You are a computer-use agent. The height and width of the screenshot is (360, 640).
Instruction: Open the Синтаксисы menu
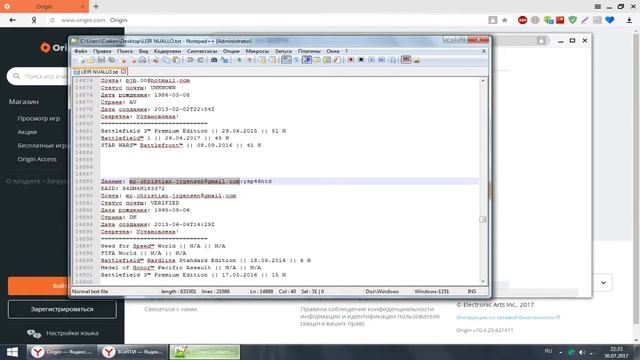(x=202, y=51)
